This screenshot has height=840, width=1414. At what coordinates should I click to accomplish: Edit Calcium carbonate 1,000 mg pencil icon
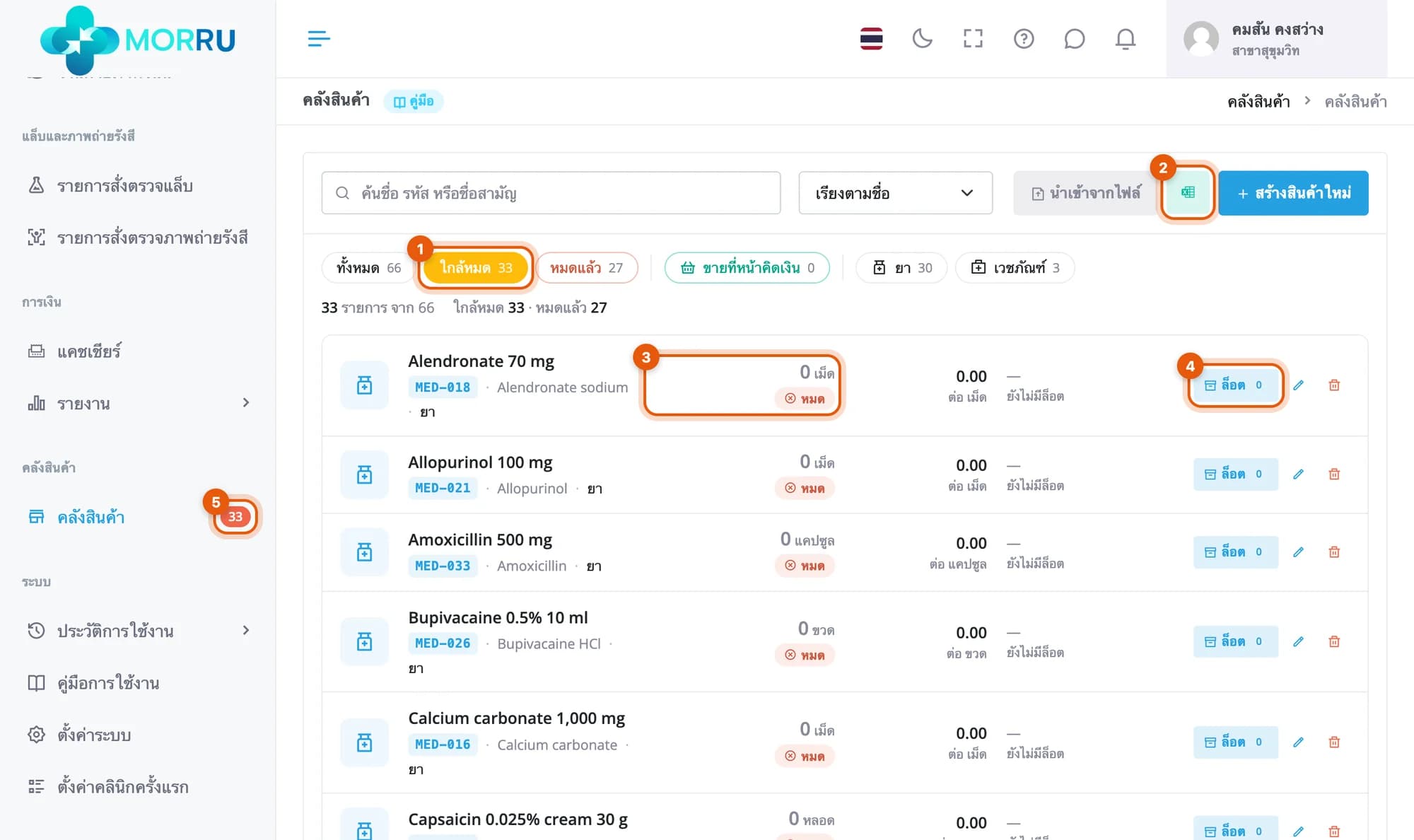(1298, 742)
